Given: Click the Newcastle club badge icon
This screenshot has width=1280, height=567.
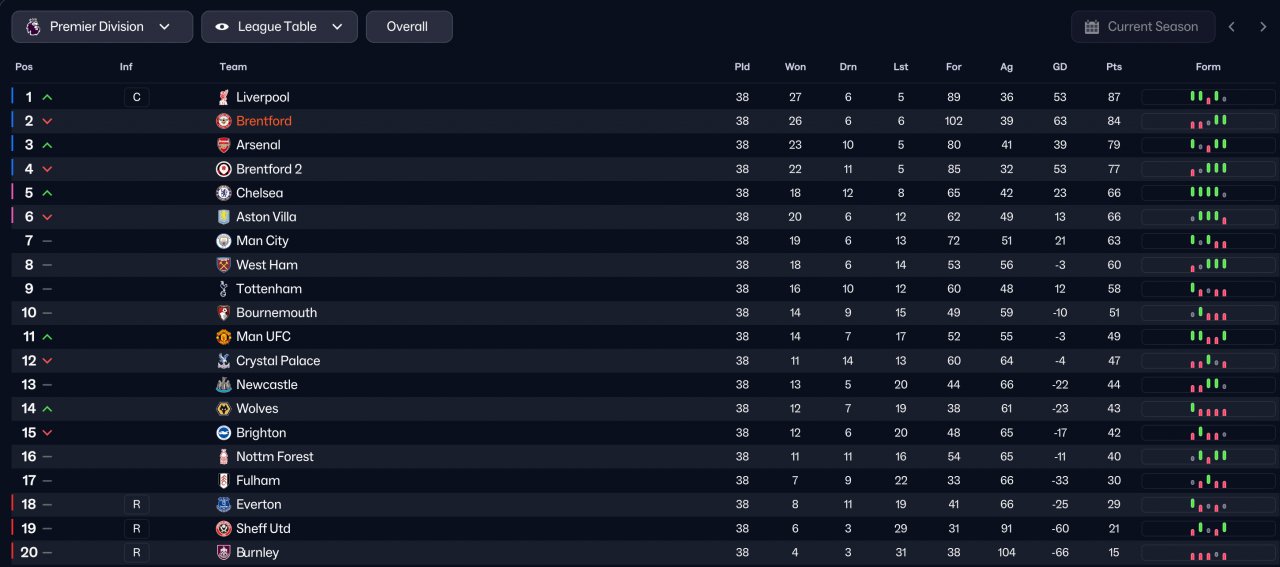Looking at the screenshot, I should point(224,385).
